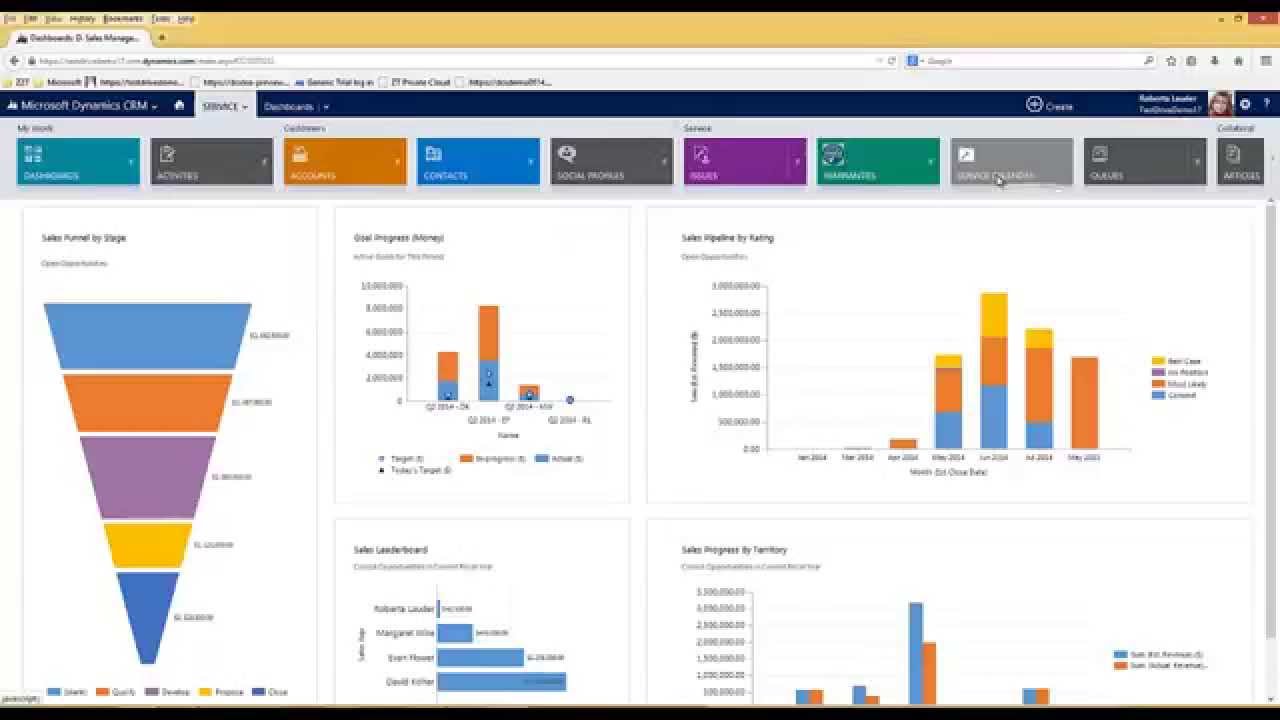Open the Issues tile icon
The height and width of the screenshot is (720, 1280).
click(x=700, y=154)
